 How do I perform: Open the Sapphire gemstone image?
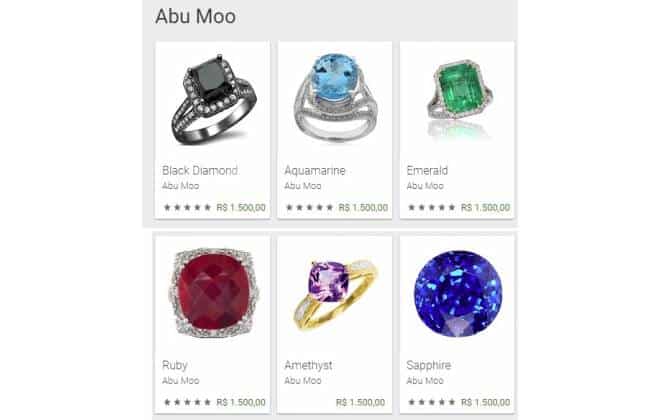[458, 294]
